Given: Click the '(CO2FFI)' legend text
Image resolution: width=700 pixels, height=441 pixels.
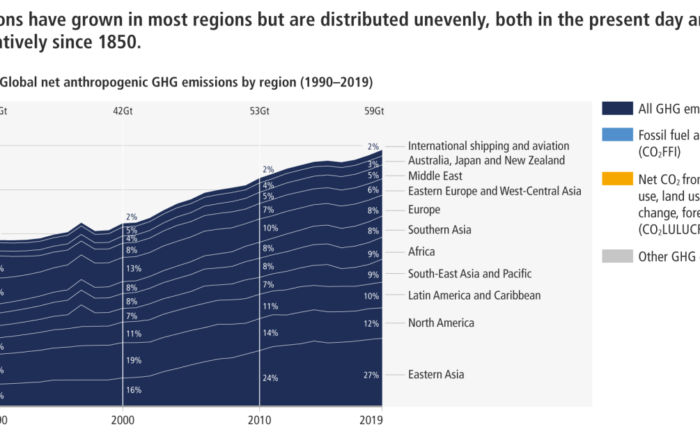Looking at the screenshot, I should [x=659, y=152].
